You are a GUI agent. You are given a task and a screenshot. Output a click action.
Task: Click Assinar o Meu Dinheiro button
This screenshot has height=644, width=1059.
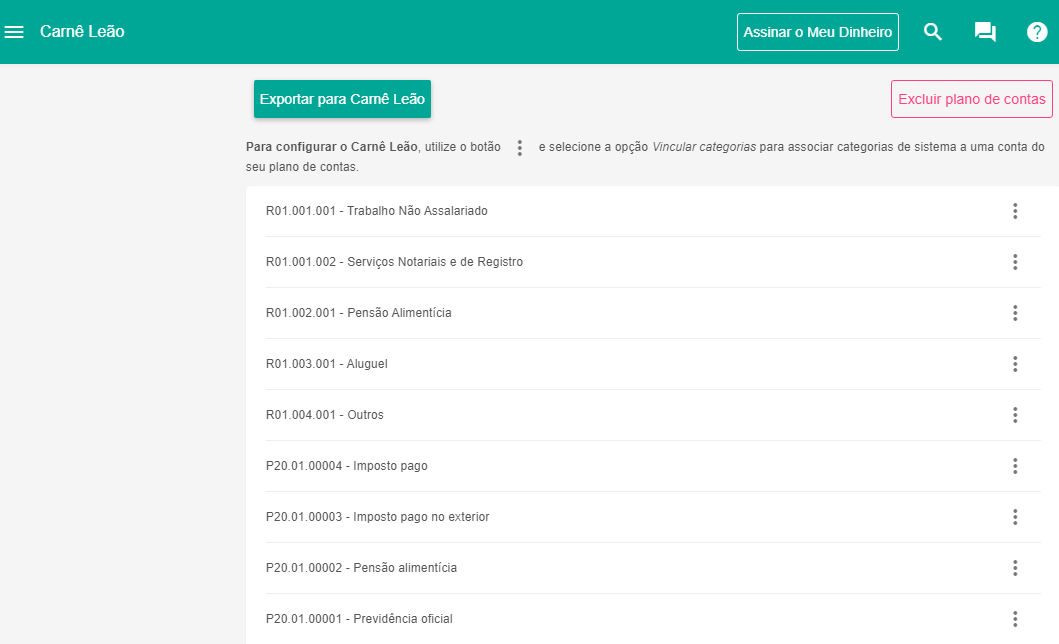tap(817, 32)
